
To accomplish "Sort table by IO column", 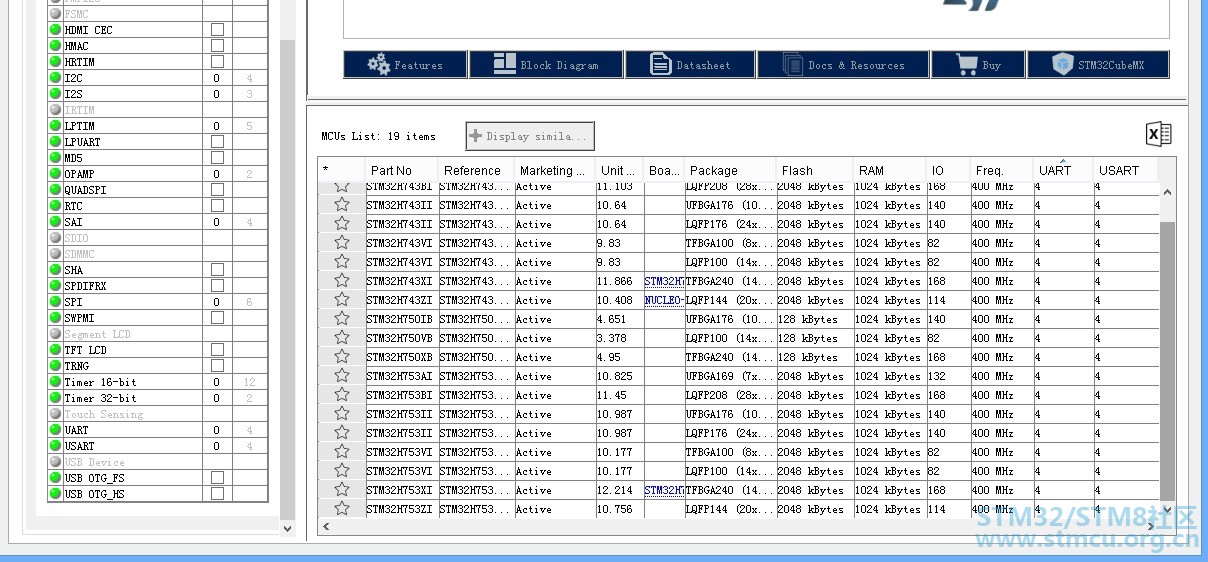I will (948, 170).
